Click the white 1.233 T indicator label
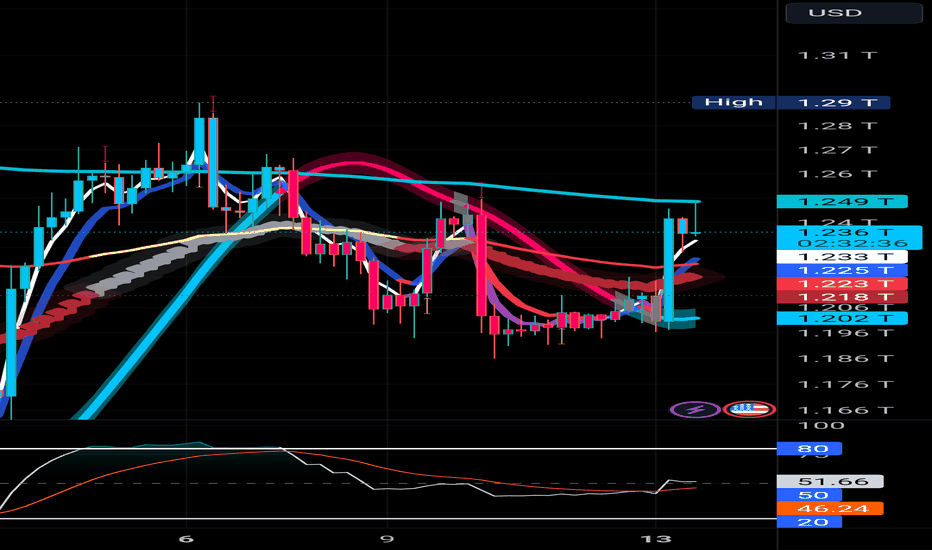 pyautogui.click(x=842, y=257)
